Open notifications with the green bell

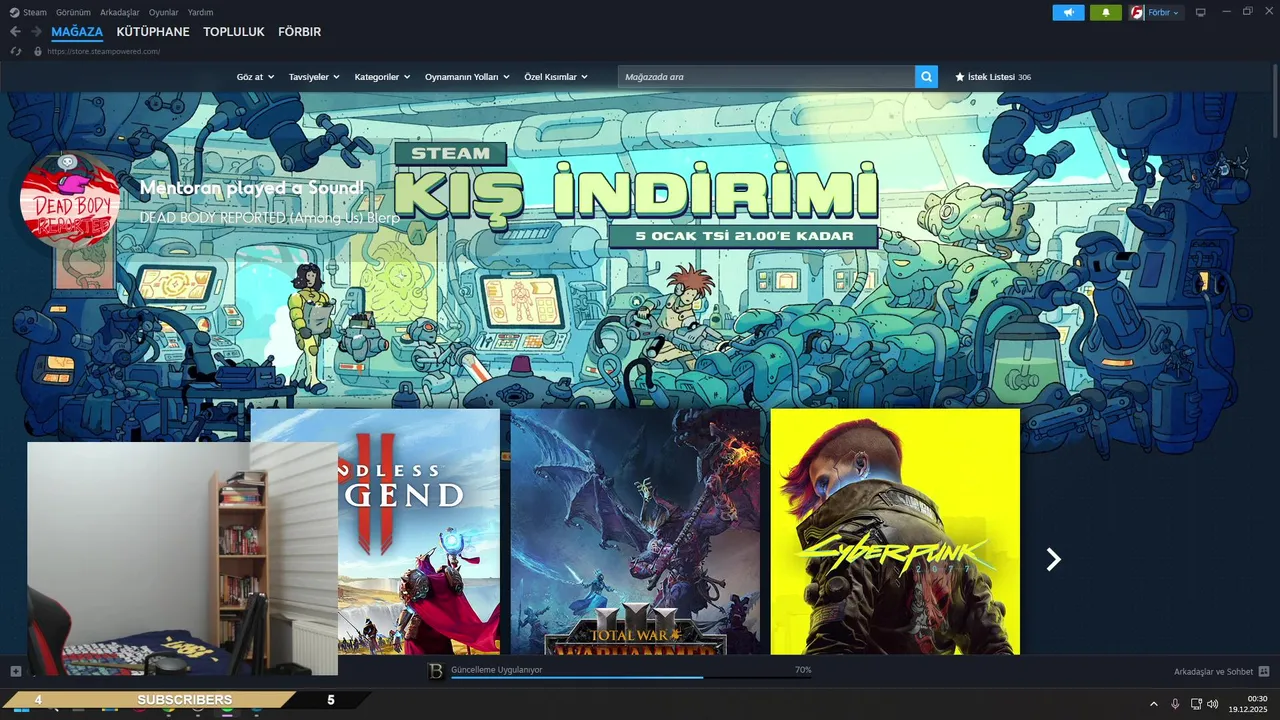pos(1106,13)
